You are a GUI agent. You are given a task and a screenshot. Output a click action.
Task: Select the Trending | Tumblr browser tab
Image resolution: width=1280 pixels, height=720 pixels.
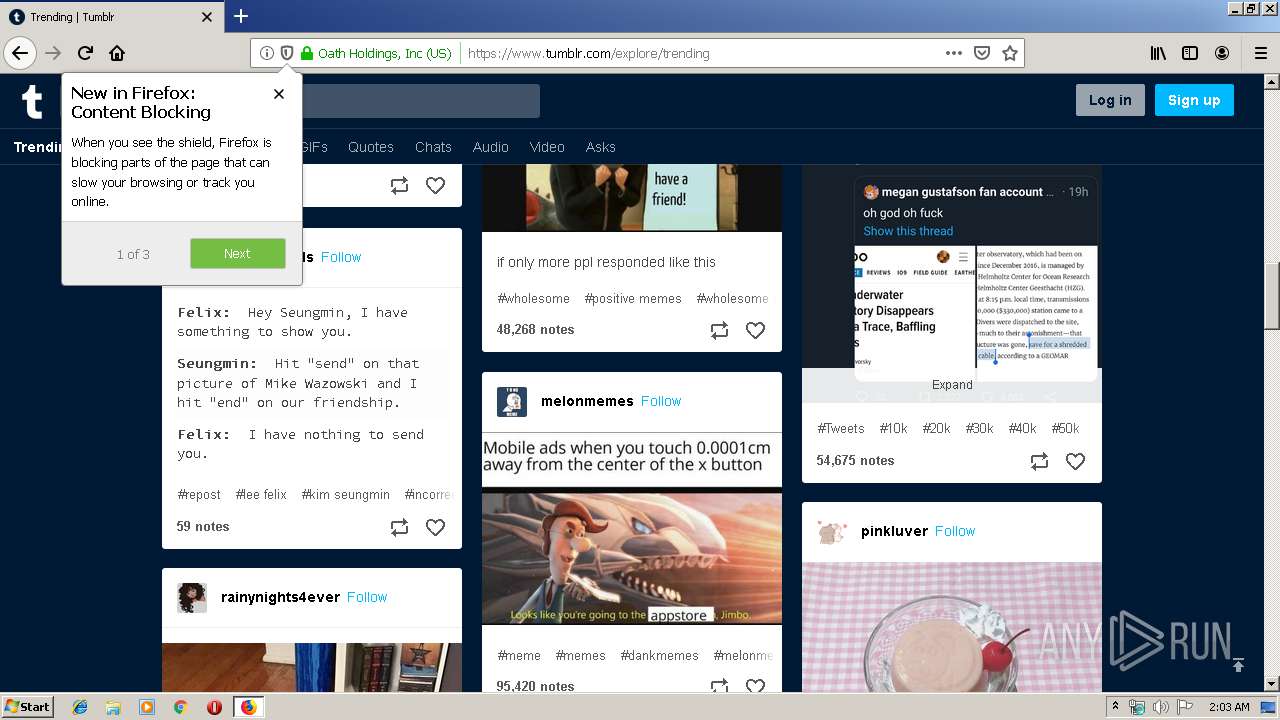tap(110, 17)
